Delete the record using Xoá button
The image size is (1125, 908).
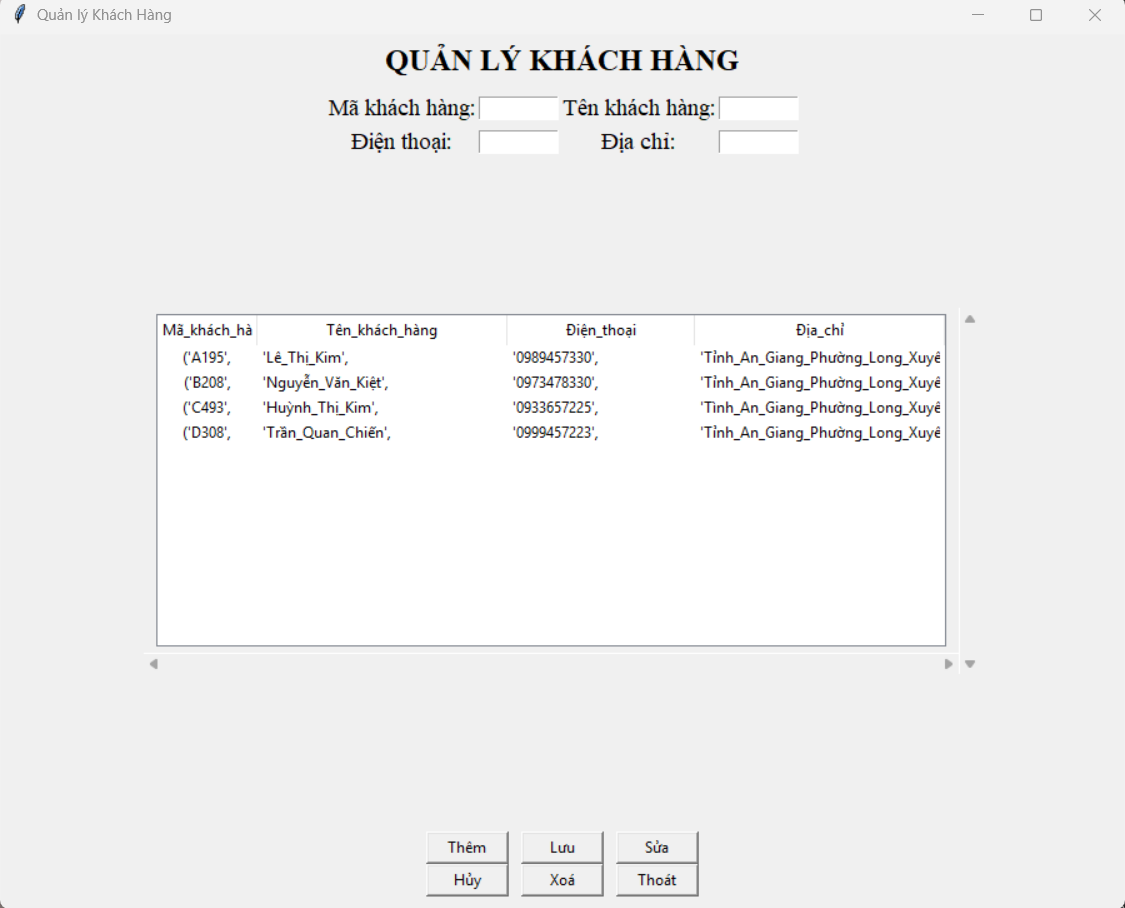tap(562, 880)
